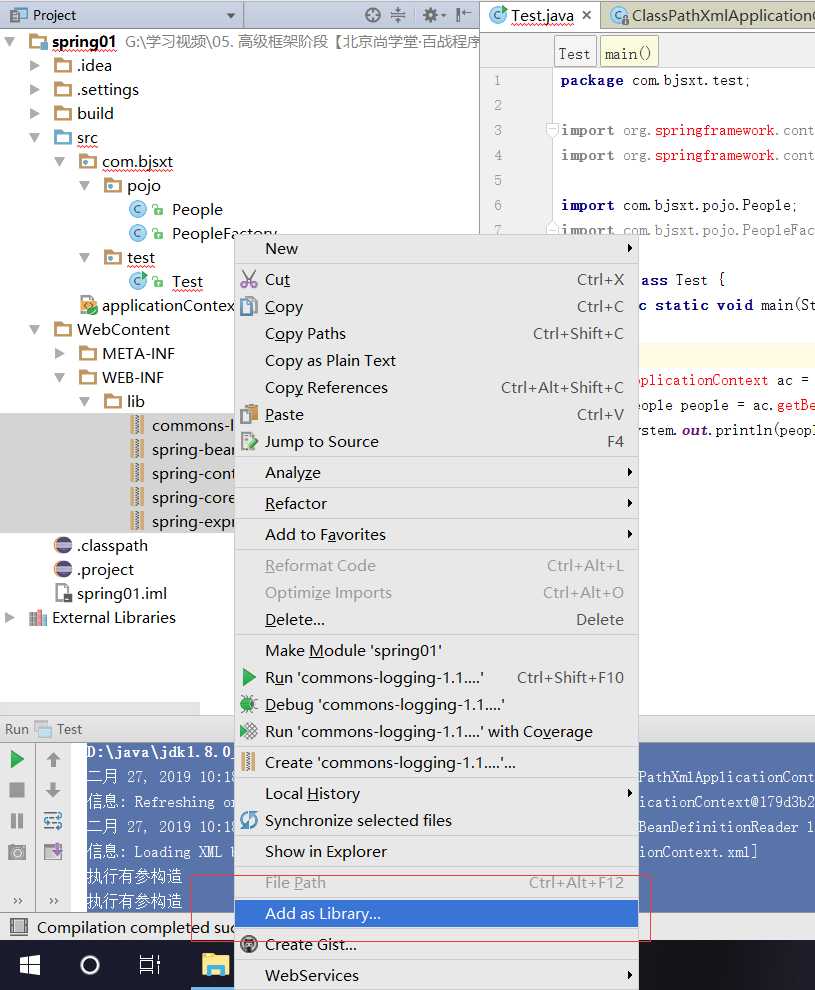Click the Cut scissors icon in context menu
This screenshot has width=815, height=990.
[249, 279]
